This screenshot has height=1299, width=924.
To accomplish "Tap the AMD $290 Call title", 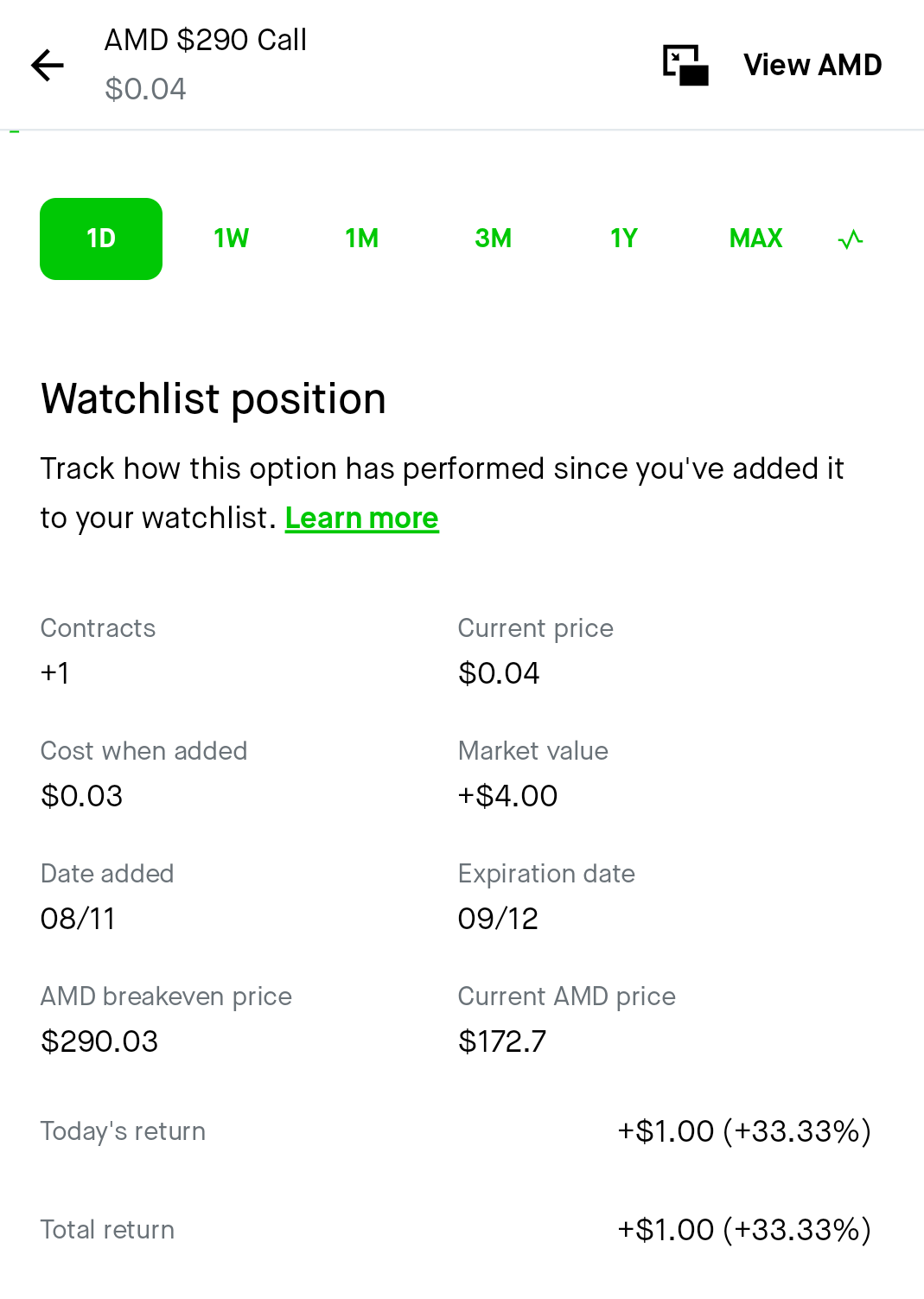I will 206,40.
